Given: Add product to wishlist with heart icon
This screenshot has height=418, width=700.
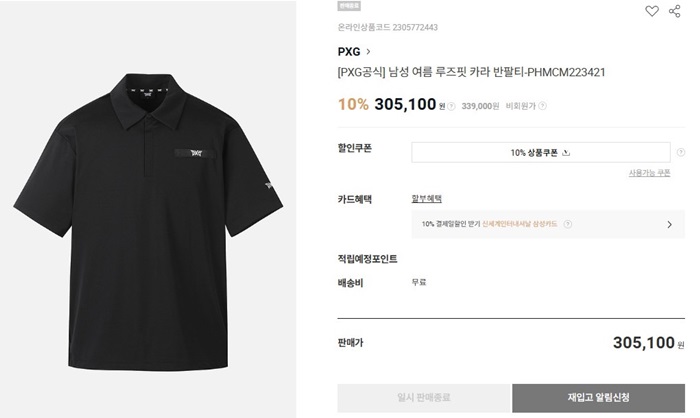Looking at the screenshot, I should (x=652, y=11).
